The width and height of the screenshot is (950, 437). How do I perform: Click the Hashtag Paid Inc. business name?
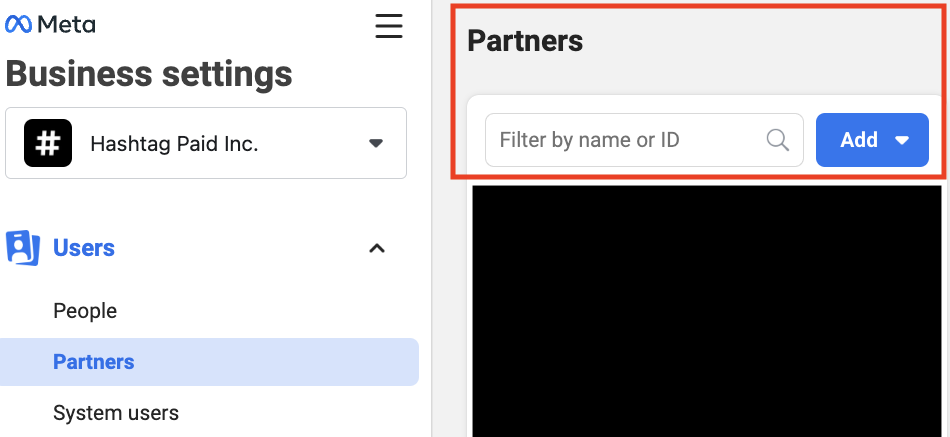coord(174,143)
